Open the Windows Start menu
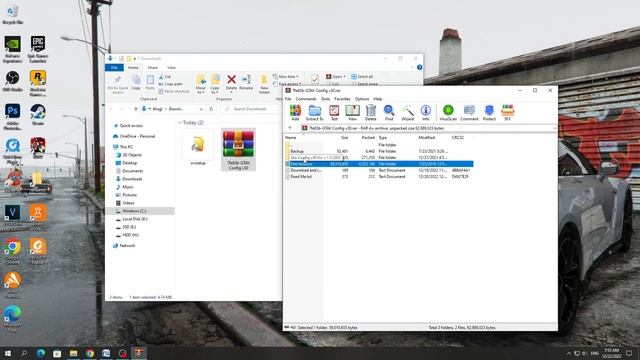Screen dimensions: 640x360 (8, 353)
